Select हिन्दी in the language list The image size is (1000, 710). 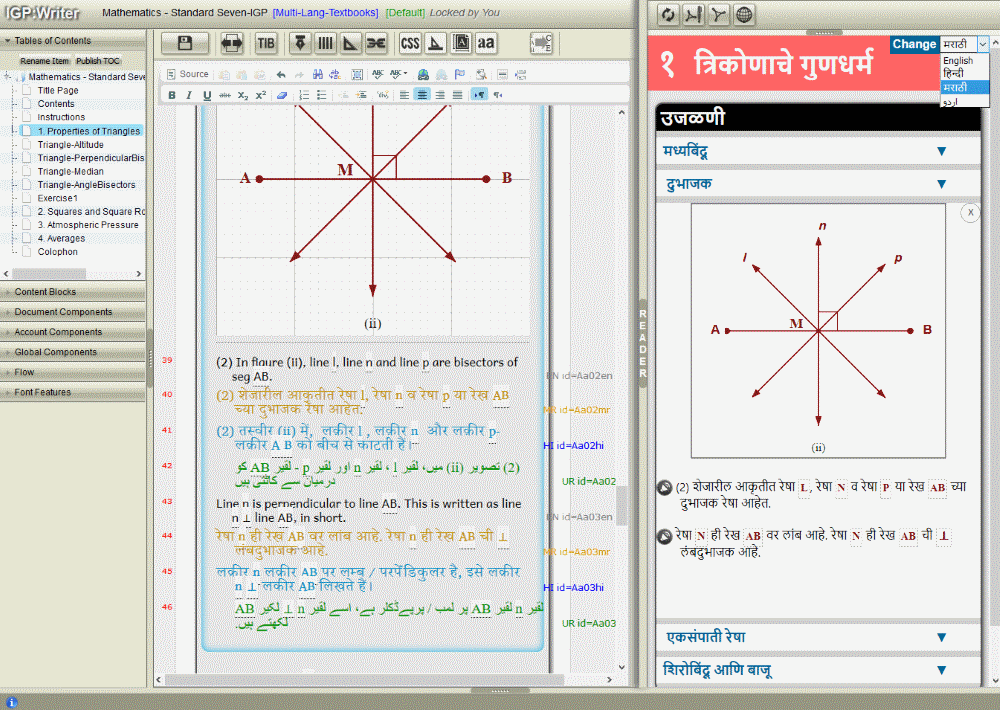pos(964,73)
